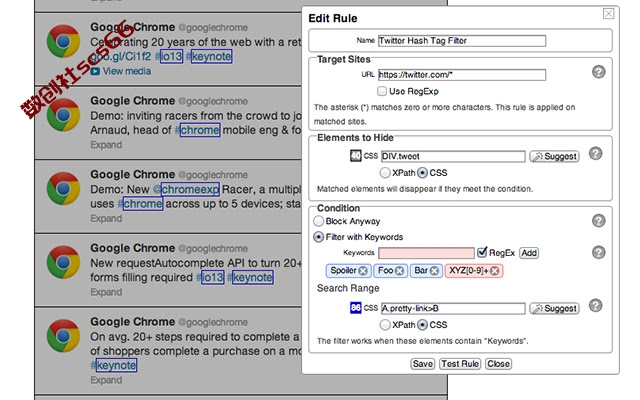Remove the XYZ[0-9]+ keyword tag
The width and height of the screenshot is (640, 400).
coord(494,271)
